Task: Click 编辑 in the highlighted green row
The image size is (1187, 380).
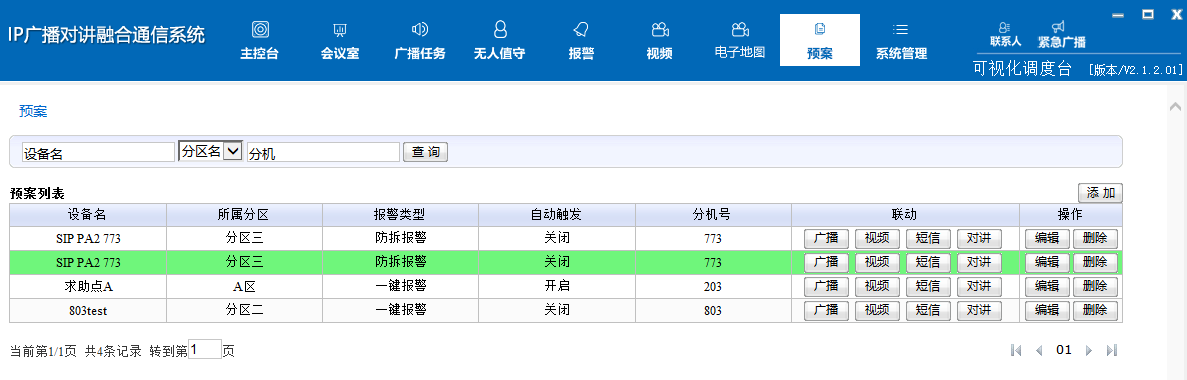Action: (1047, 262)
